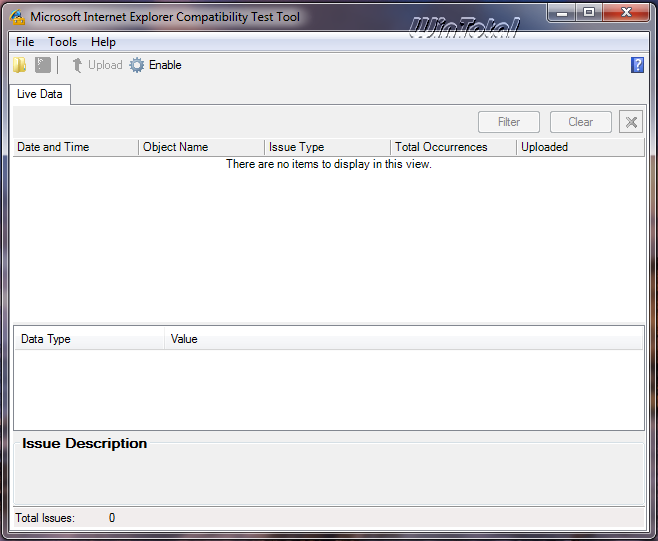Maximize the Compatibility Test Tool window
The image size is (658, 541).
[589, 13]
